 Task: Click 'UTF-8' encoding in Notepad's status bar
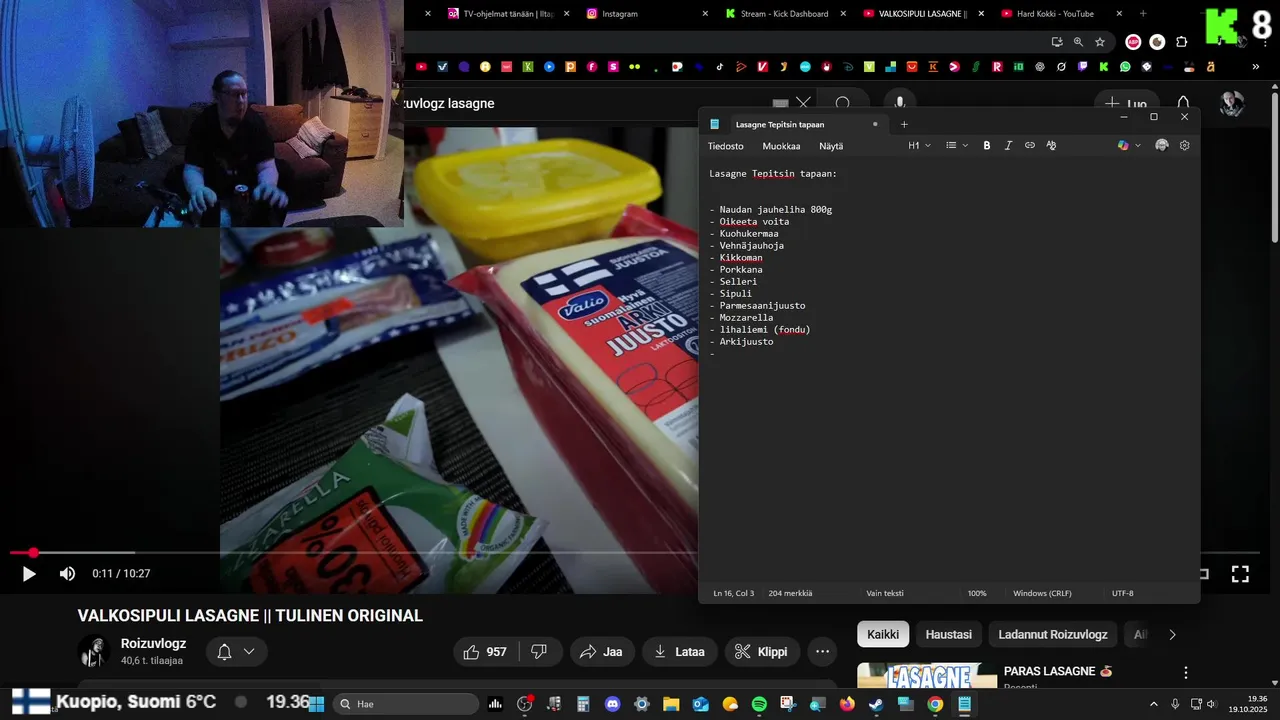(1123, 593)
